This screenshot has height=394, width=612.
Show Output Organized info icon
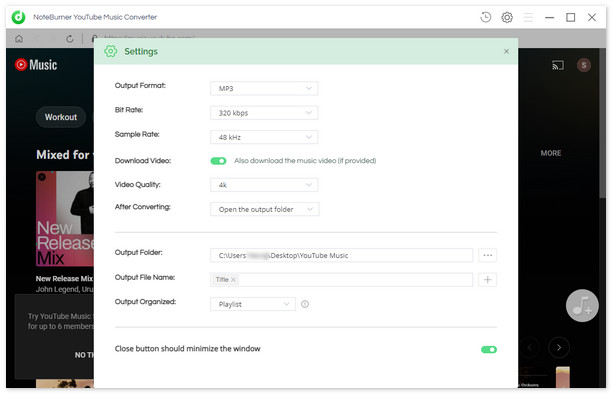[305, 304]
